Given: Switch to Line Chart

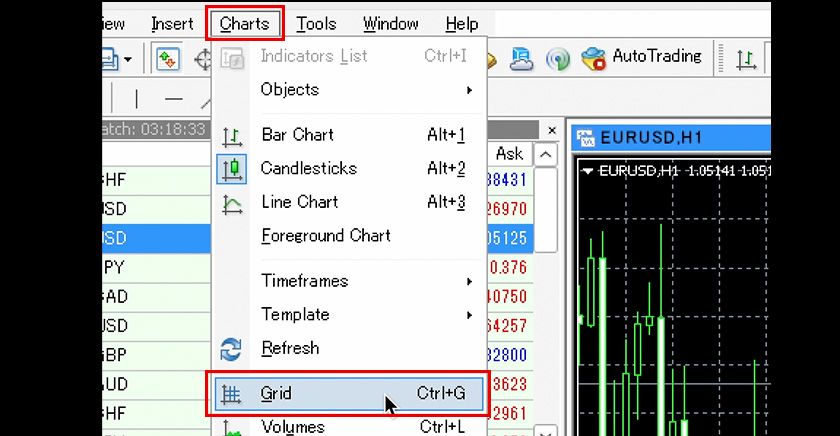Looking at the screenshot, I should click(349, 202).
